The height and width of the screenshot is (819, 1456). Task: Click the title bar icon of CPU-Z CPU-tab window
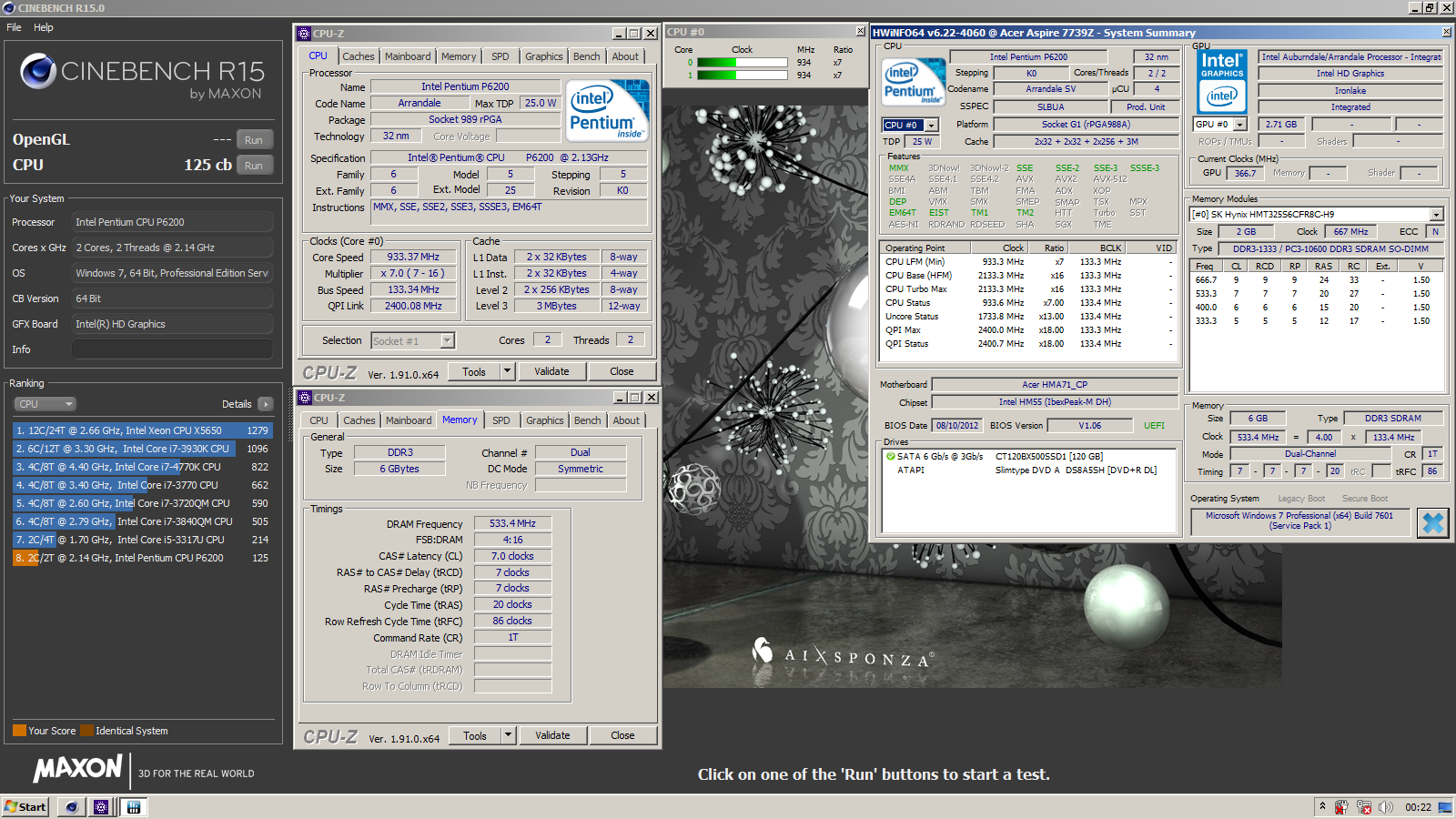[305, 34]
